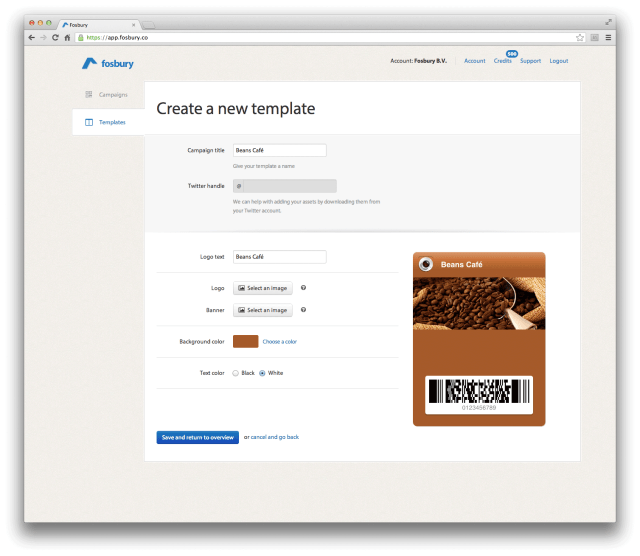This screenshot has height=556, width=640.
Task: Click the coffee cup logo on pass preview
Action: click(x=426, y=264)
